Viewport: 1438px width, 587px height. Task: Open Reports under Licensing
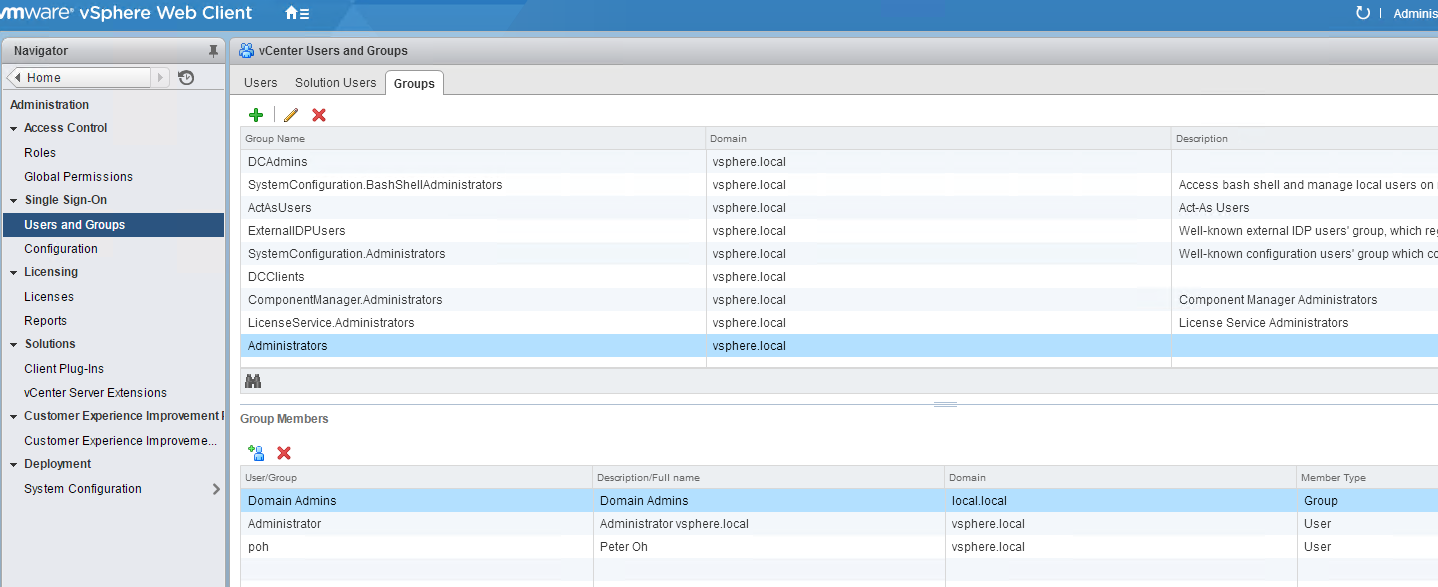coord(45,321)
